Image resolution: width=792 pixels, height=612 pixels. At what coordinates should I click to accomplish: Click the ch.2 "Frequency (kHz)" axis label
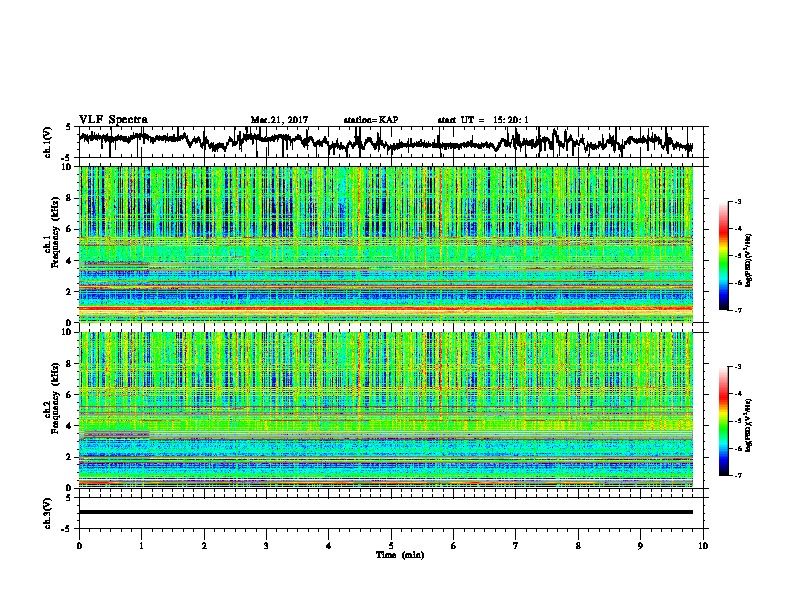[55, 398]
